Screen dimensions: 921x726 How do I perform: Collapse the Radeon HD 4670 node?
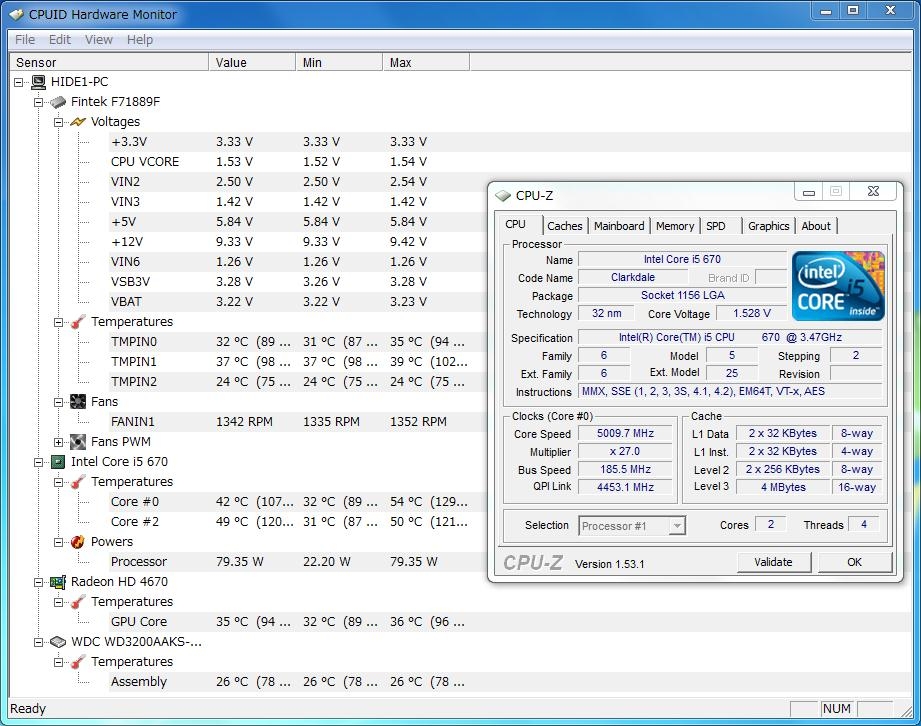(x=39, y=582)
